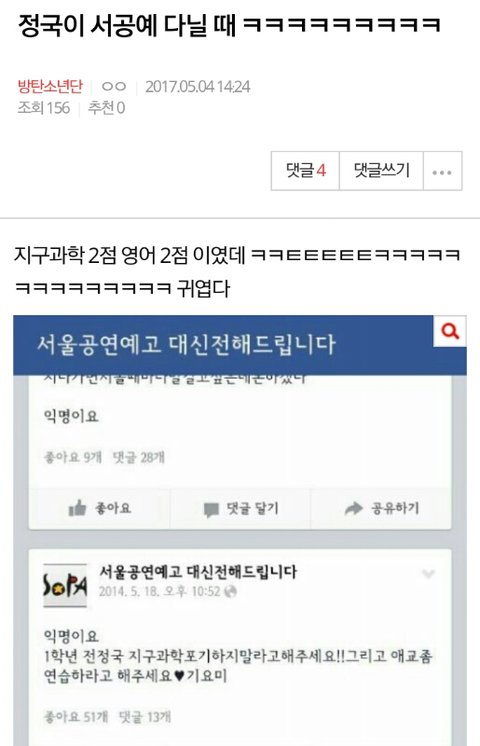
Task: Click the speech bubble 댓글 달기 icon
Action: (211, 509)
